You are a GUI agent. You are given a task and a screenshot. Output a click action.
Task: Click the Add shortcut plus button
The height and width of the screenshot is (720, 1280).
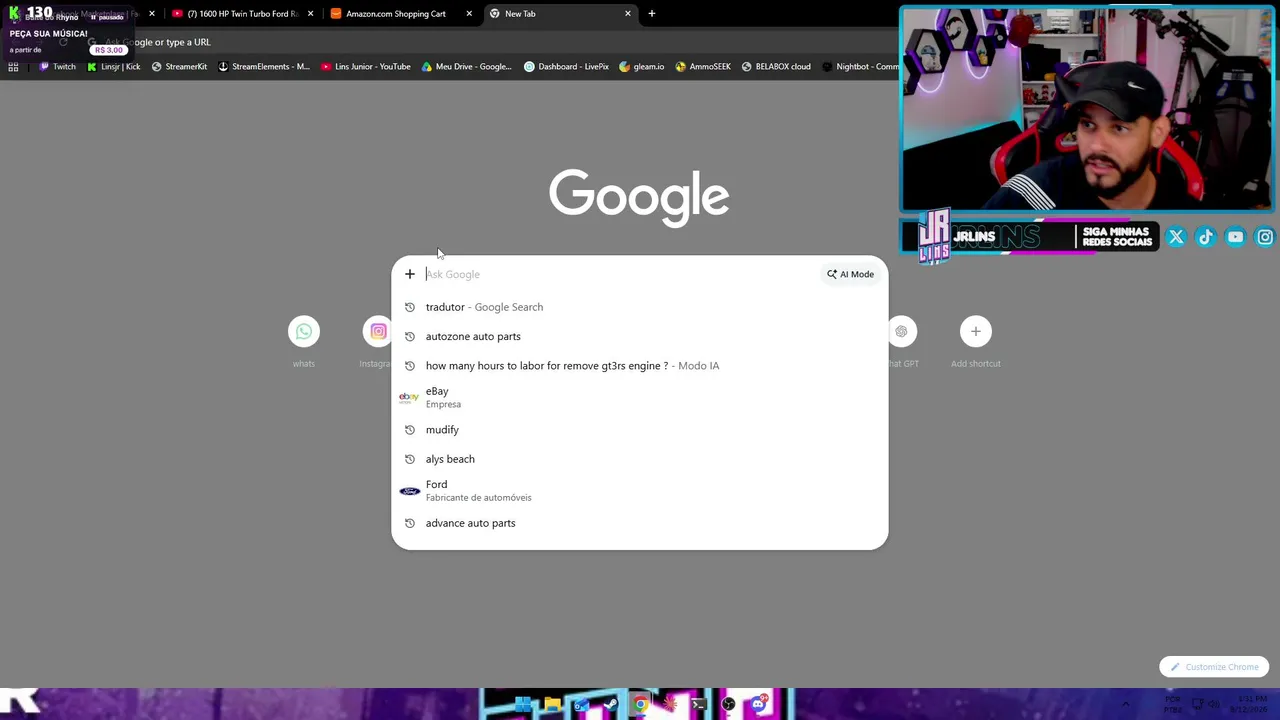[975, 331]
